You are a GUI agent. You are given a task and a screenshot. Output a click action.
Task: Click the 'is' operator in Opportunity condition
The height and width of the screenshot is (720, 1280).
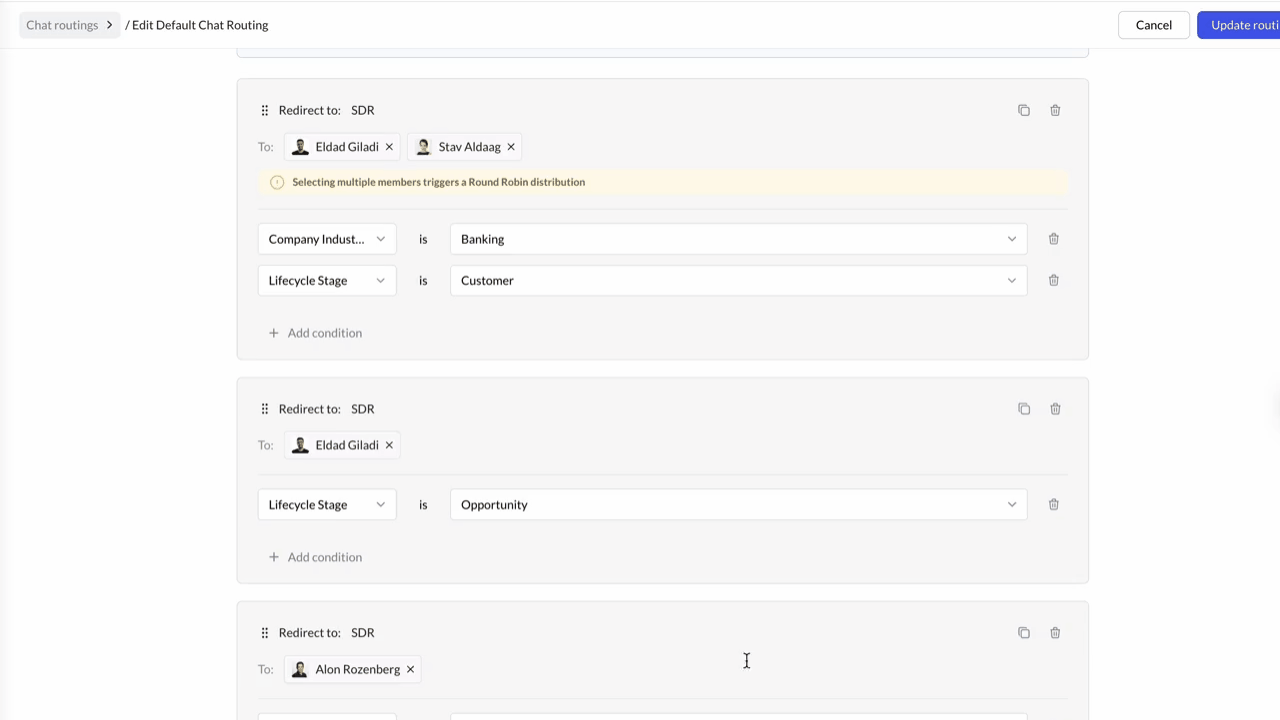tap(423, 504)
